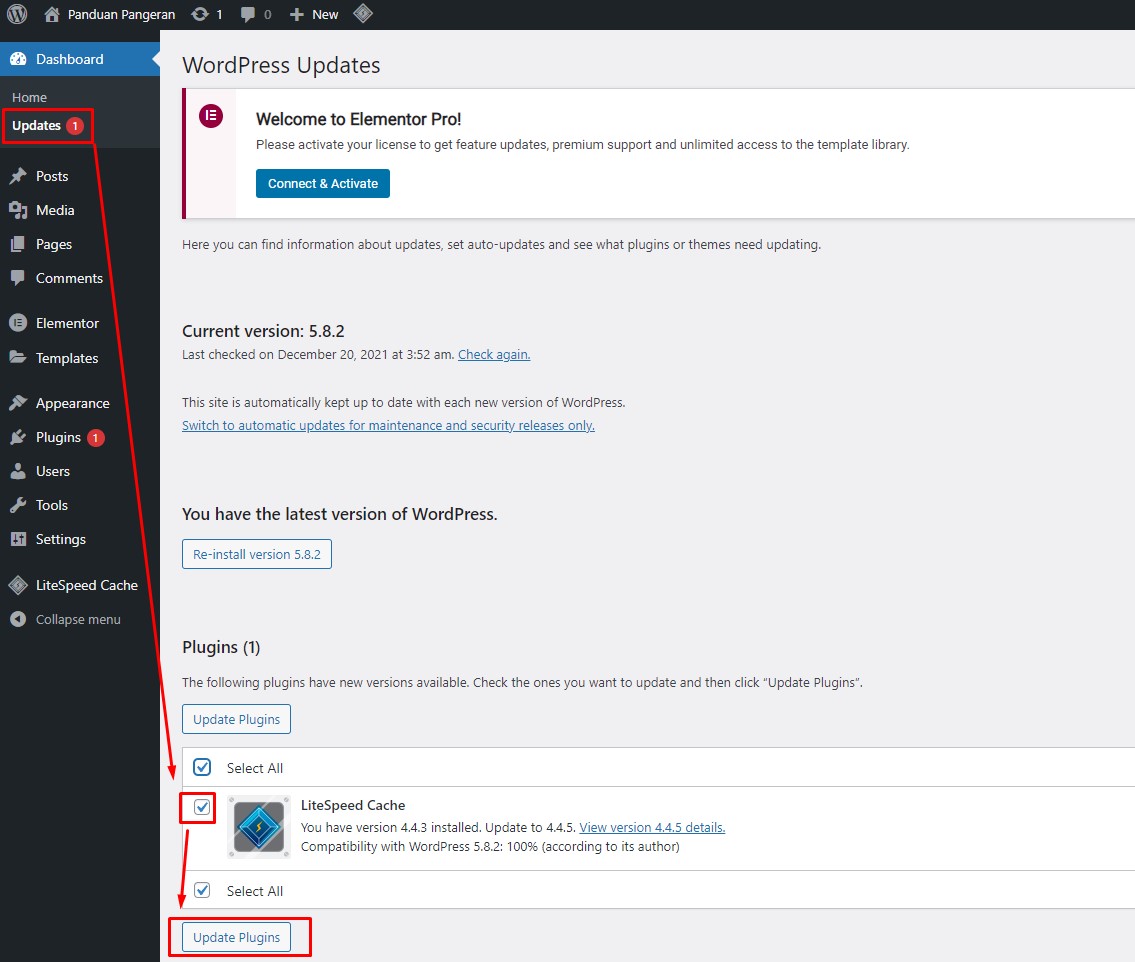This screenshot has height=962, width=1135.
Task: Click the Current version: 5.8.2 heading
Action: (263, 331)
